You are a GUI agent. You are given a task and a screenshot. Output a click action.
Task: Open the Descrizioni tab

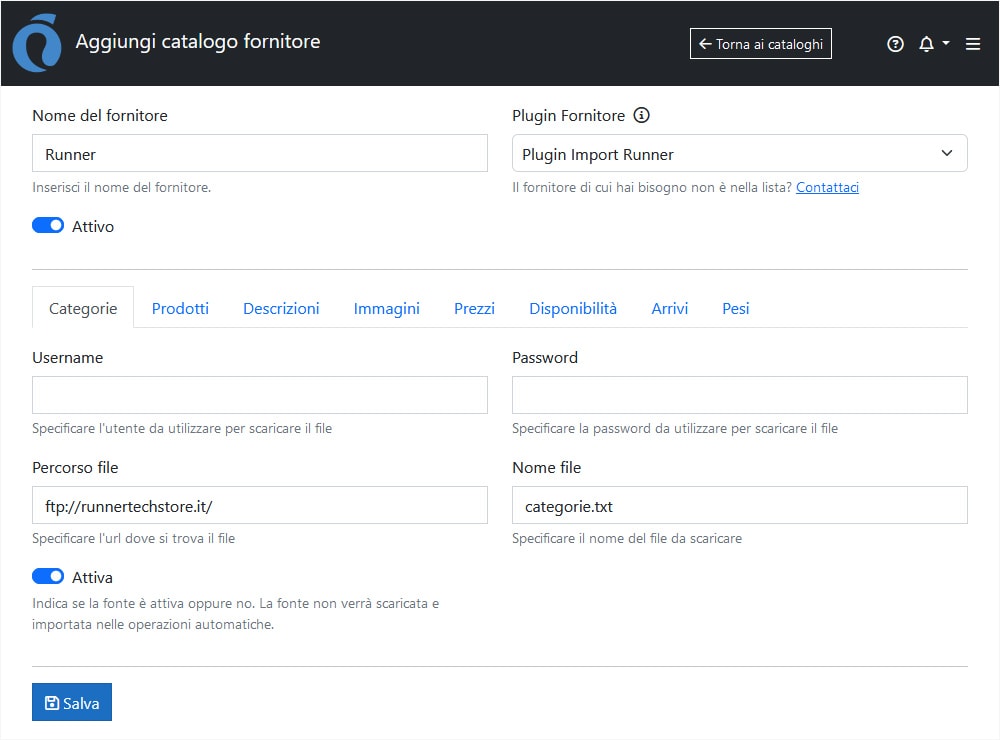coord(281,308)
